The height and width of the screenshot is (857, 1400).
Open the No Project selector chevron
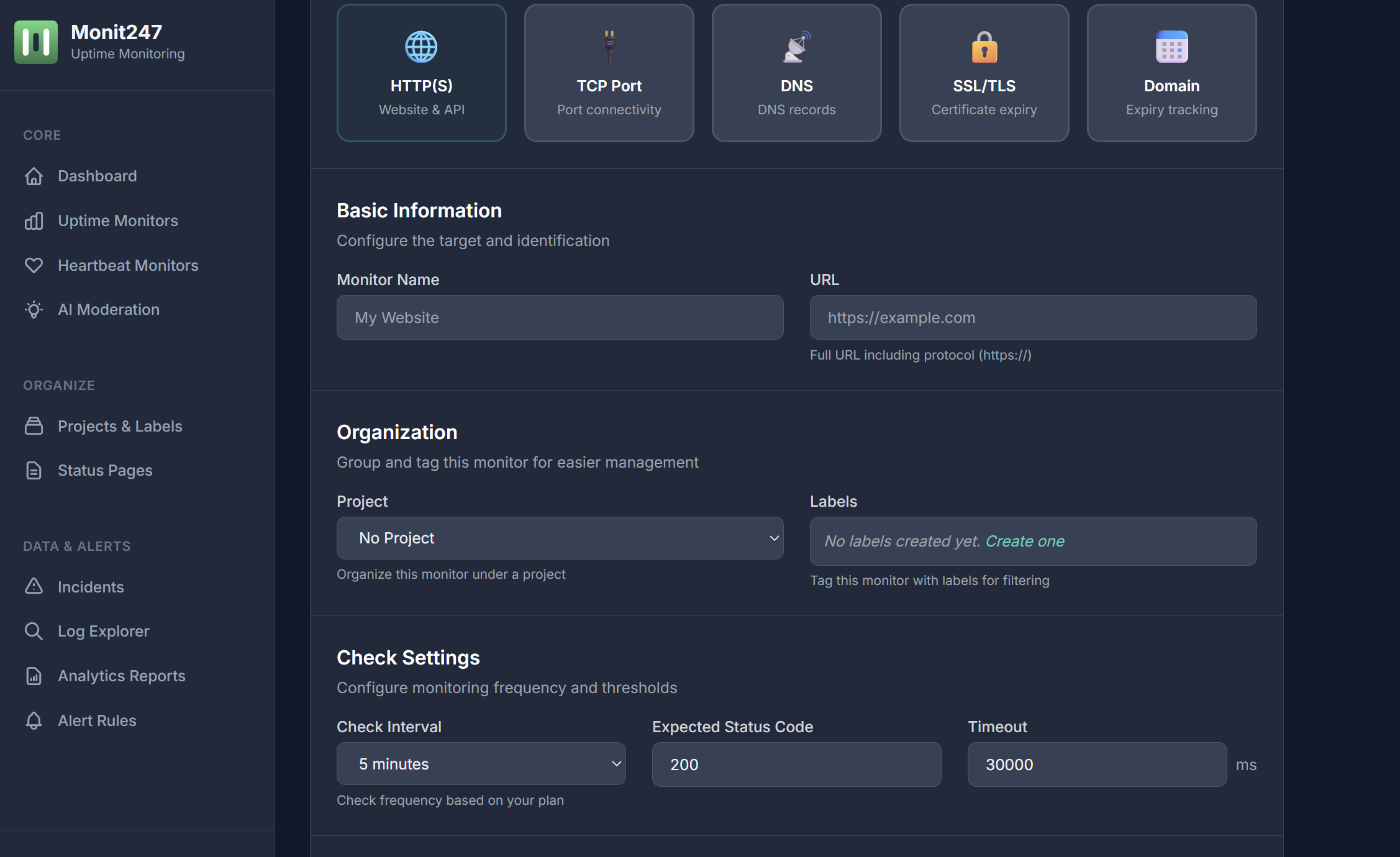point(773,538)
